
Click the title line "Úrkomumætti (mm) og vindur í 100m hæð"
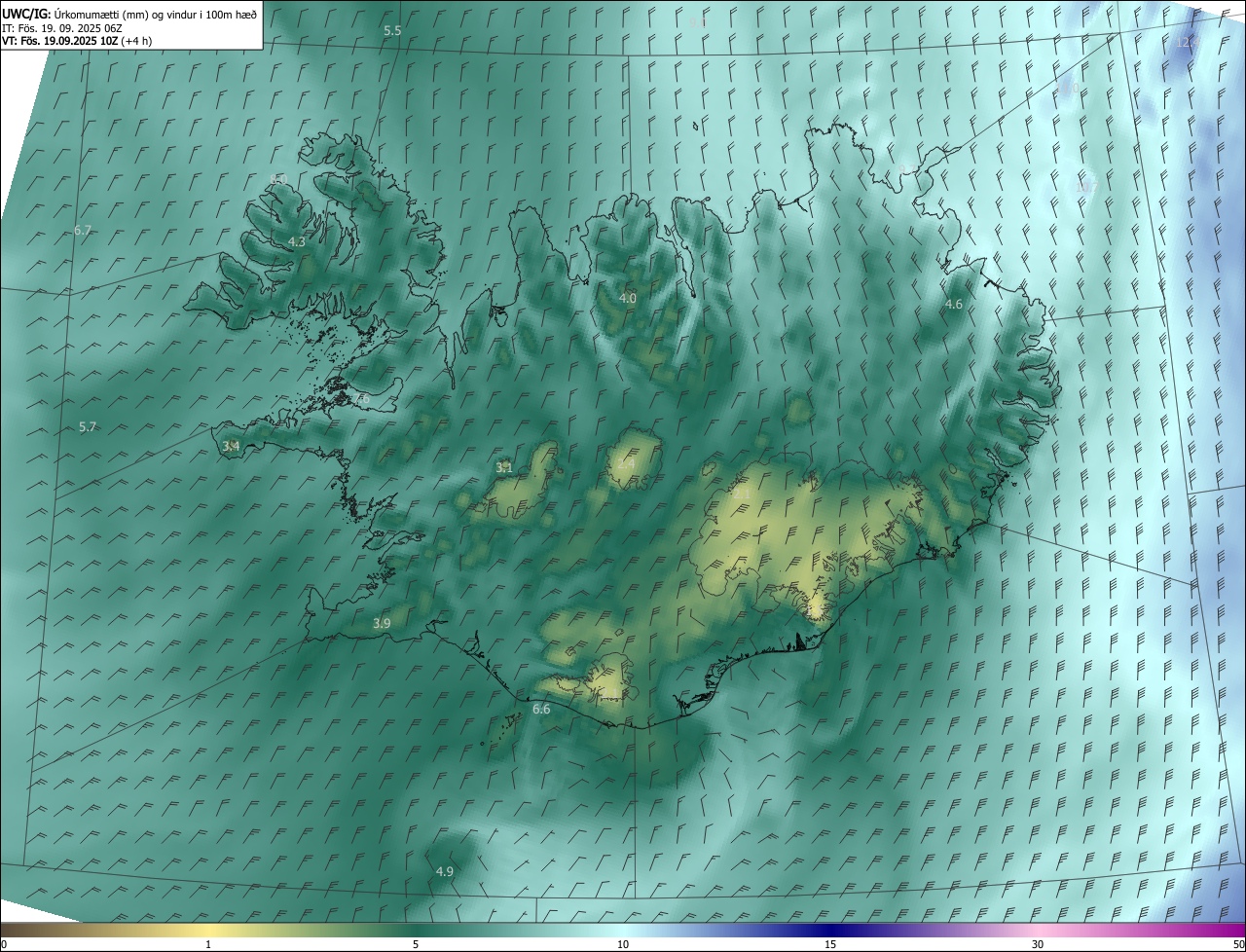coord(156,14)
